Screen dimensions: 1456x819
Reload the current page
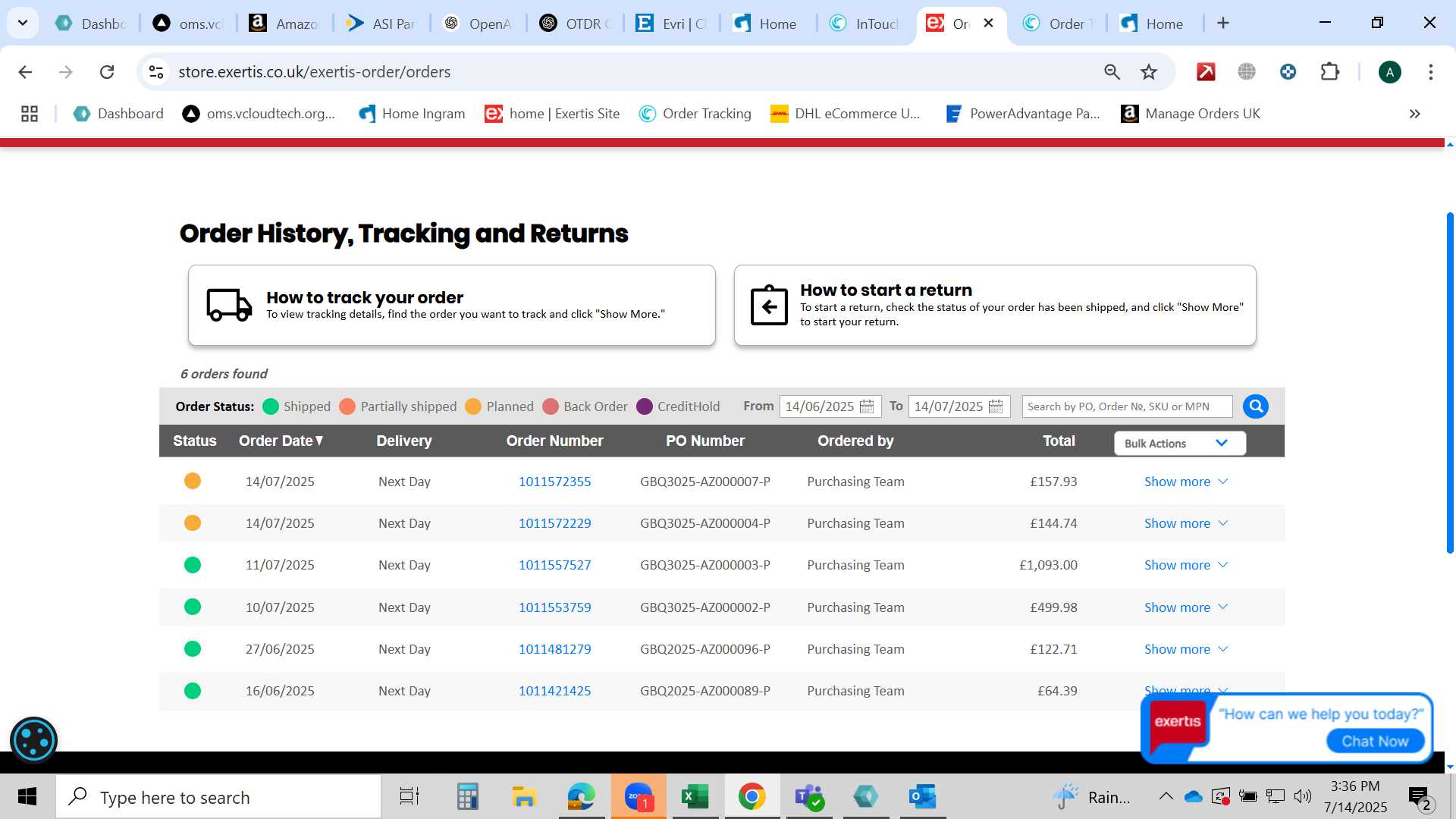107,72
